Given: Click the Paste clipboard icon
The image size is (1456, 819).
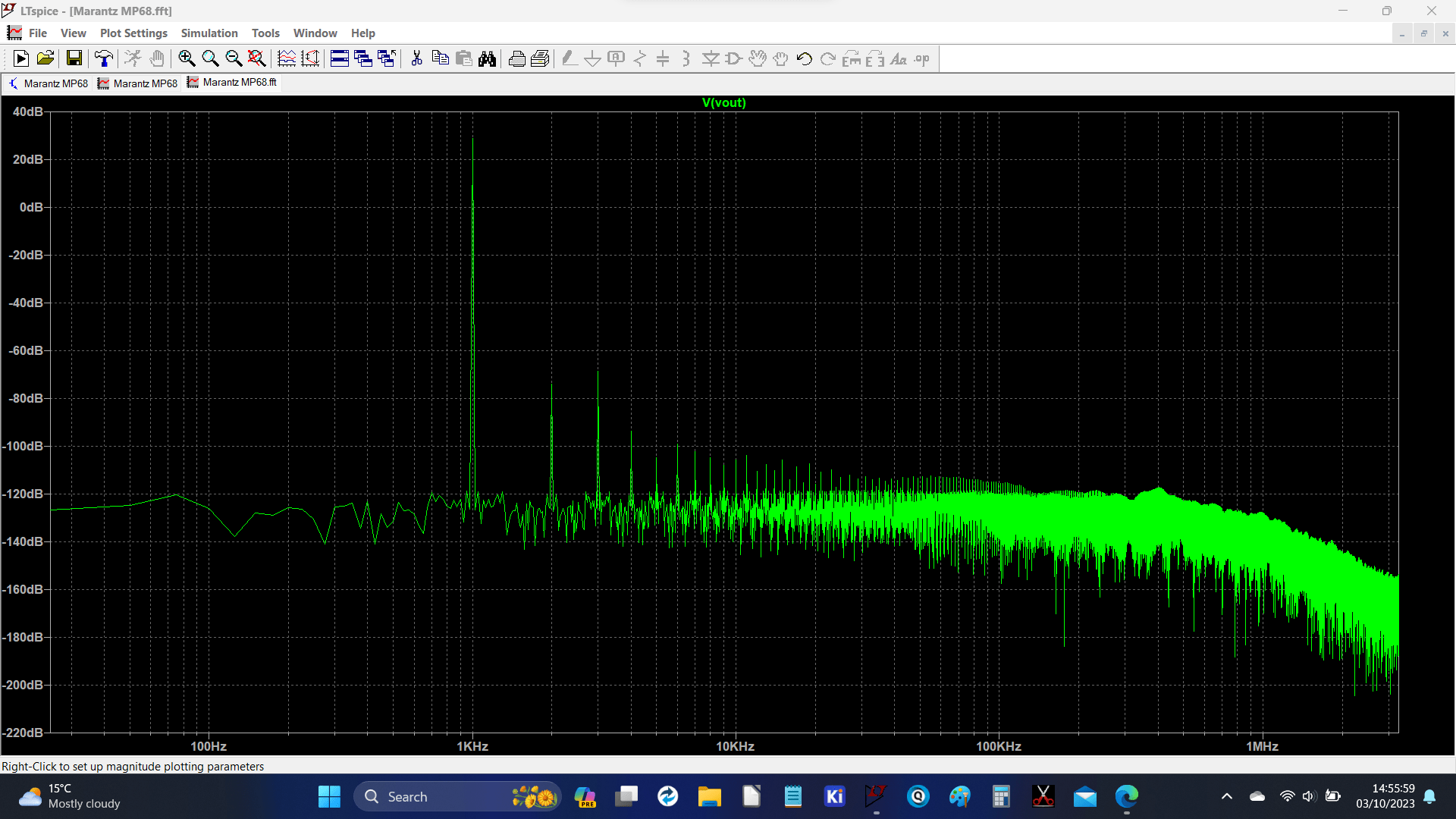Looking at the screenshot, I should (464, 58).
